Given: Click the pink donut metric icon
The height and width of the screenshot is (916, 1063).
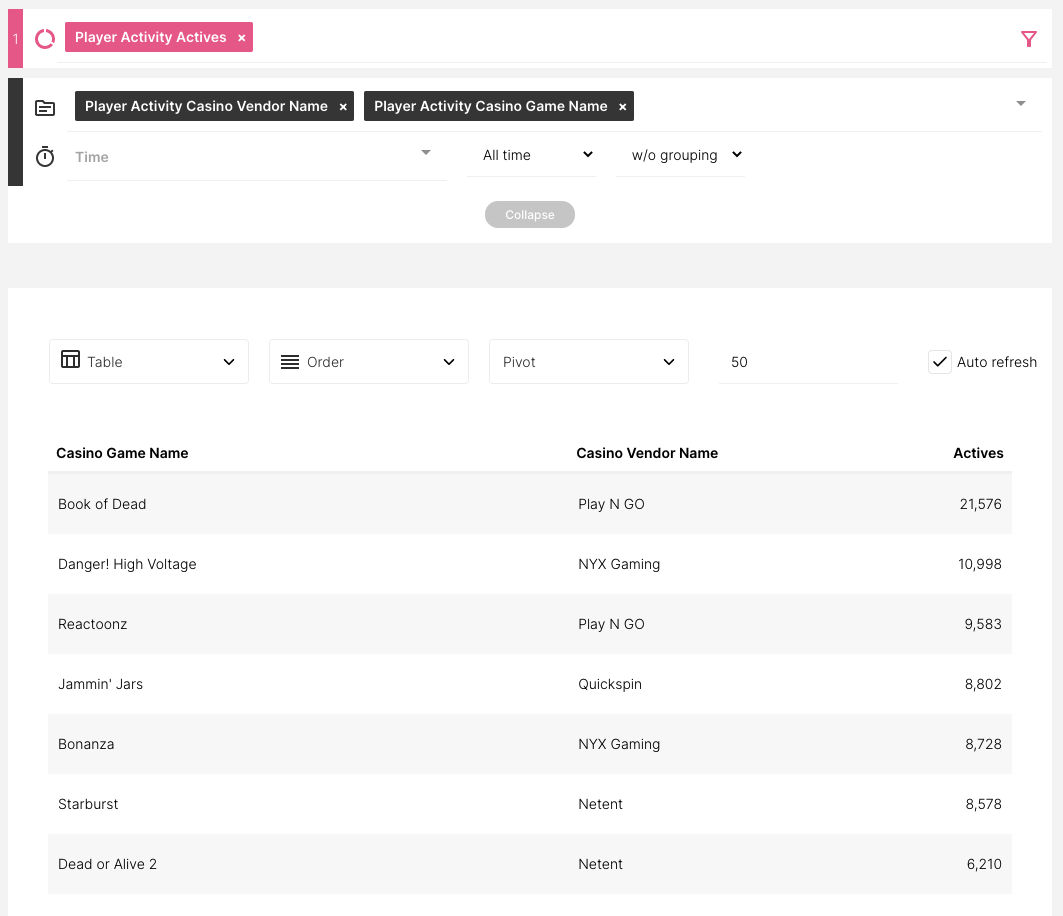Looking at the screenshot, I should point(45,39).
